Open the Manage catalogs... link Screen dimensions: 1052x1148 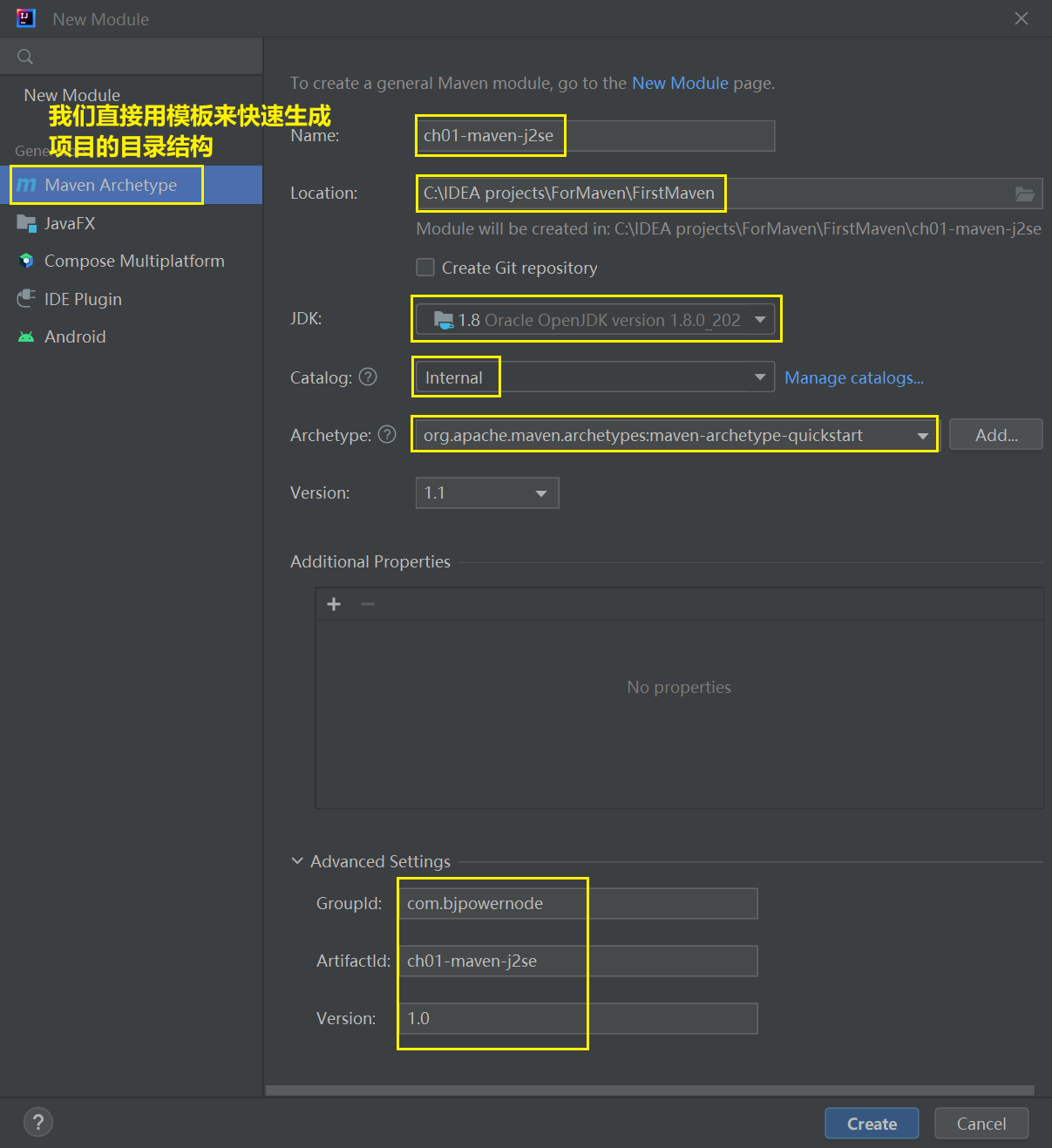pos(854,377)
